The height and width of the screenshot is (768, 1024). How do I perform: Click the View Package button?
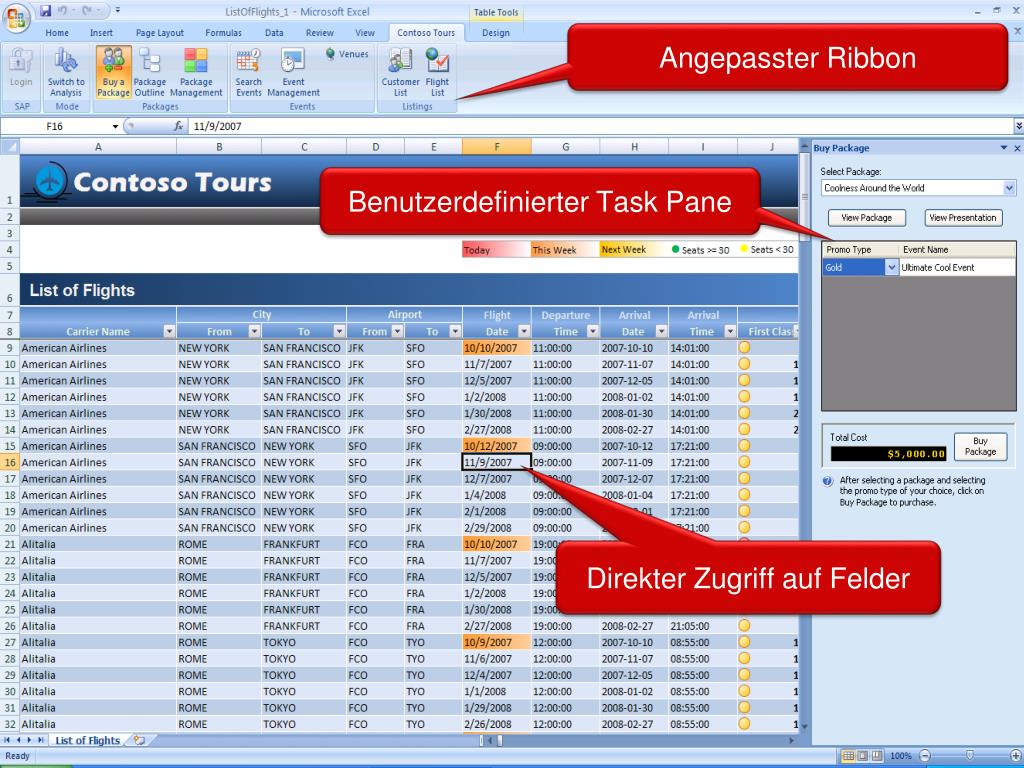(x=867, y=217)
